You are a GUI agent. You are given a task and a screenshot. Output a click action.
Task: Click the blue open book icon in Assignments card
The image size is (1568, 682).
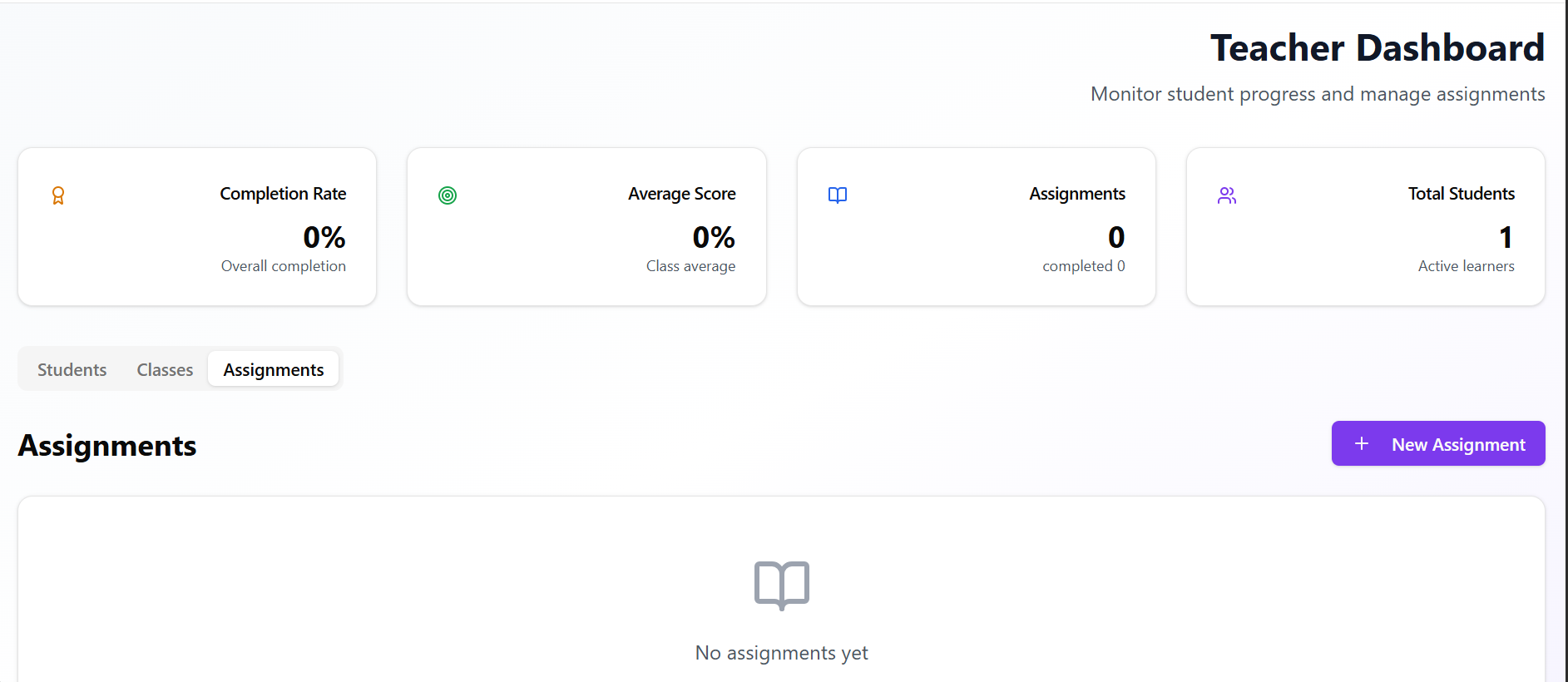tap(838, 195)
